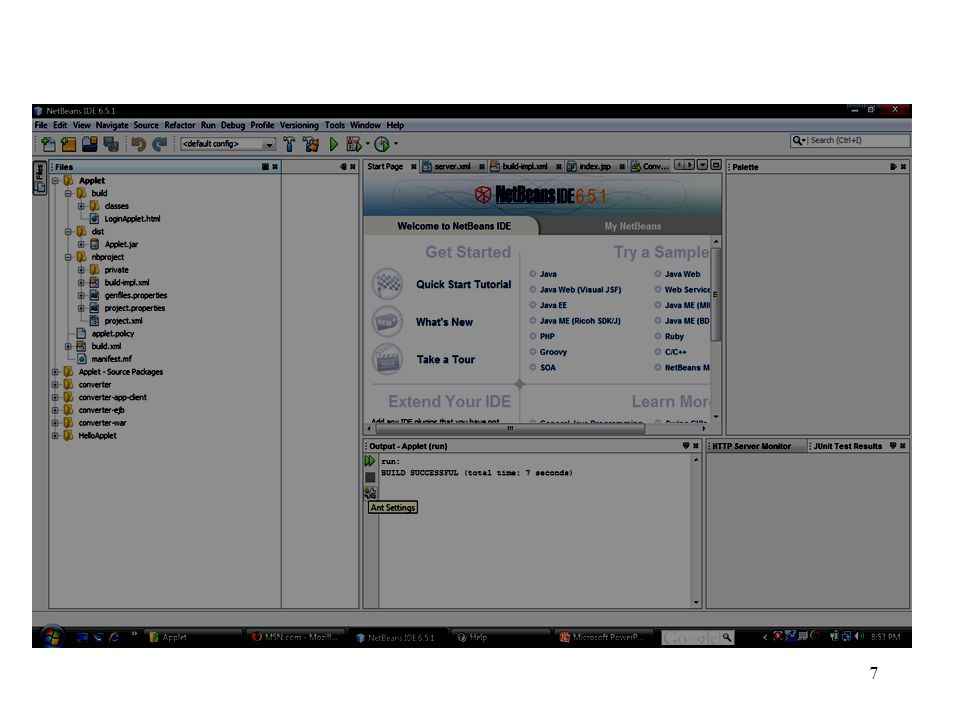Click the Build Main Project hammer icon
The height and width of the screenshot is (720, 960).
click(x=289, y=144)
